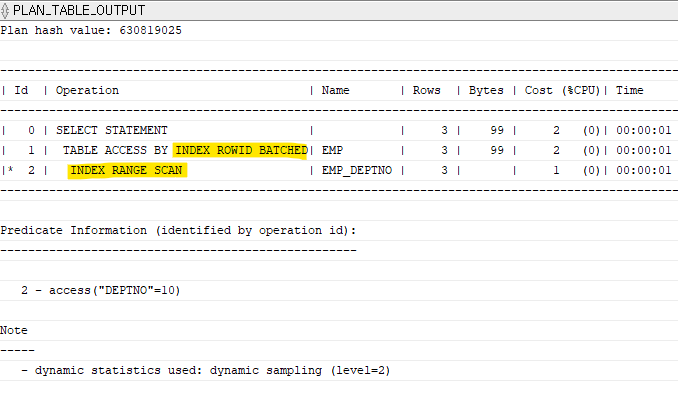The height and width of the screenshot is (399, 678).
Task: Click the Name column label
Action: (335, 90)
